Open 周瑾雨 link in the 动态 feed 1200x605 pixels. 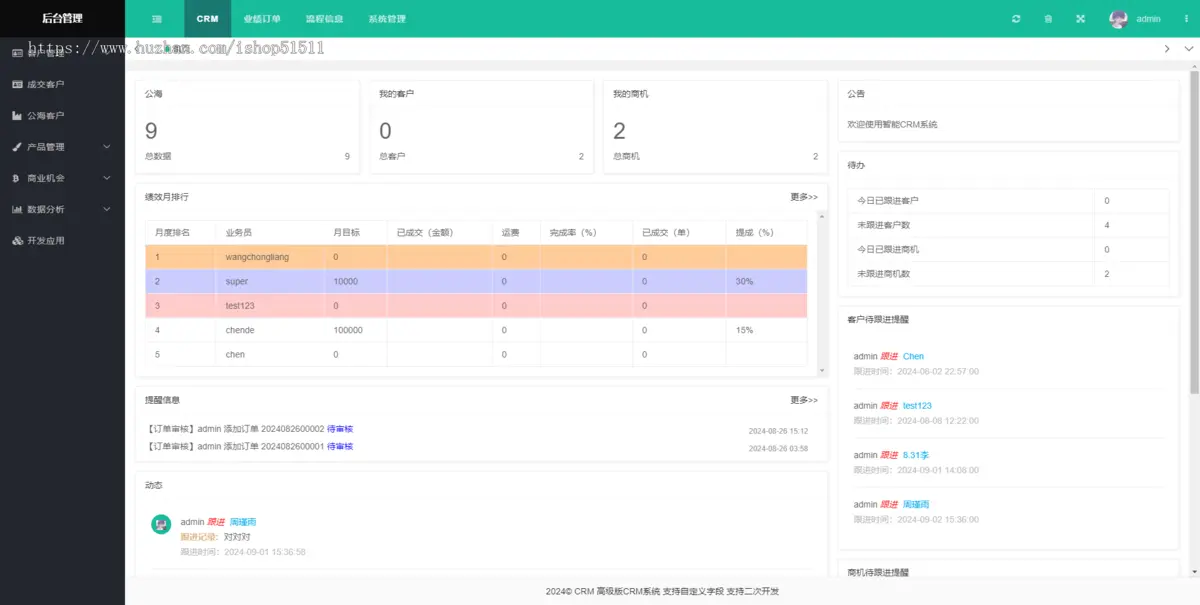coord(243,522)
